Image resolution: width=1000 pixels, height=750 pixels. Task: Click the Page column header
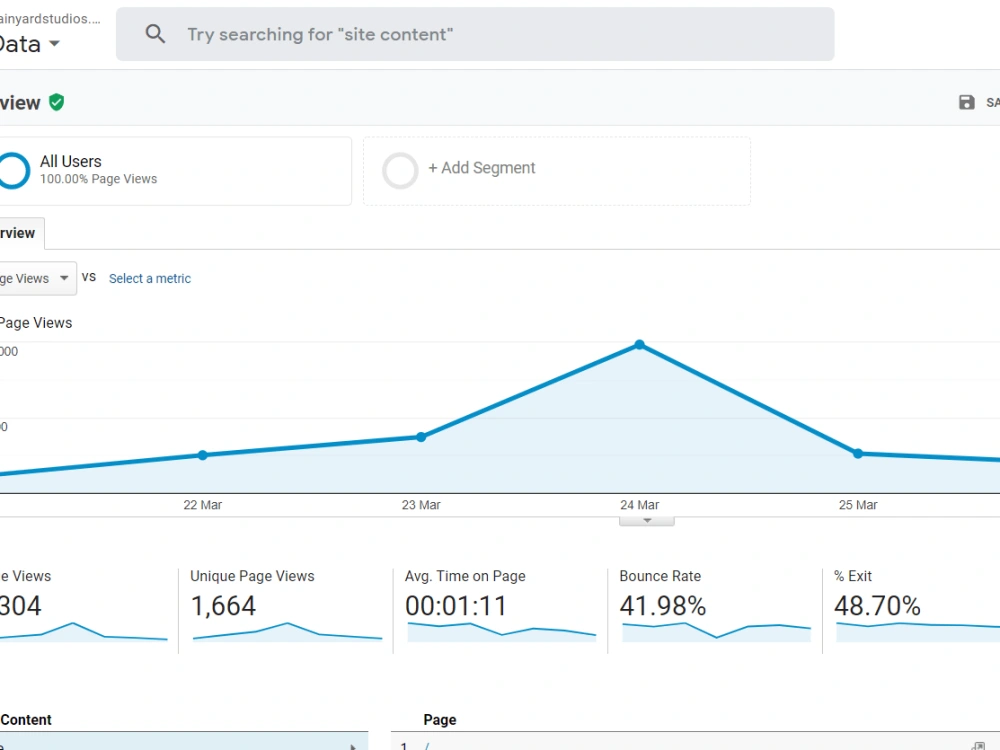click(x=440, y=720)
